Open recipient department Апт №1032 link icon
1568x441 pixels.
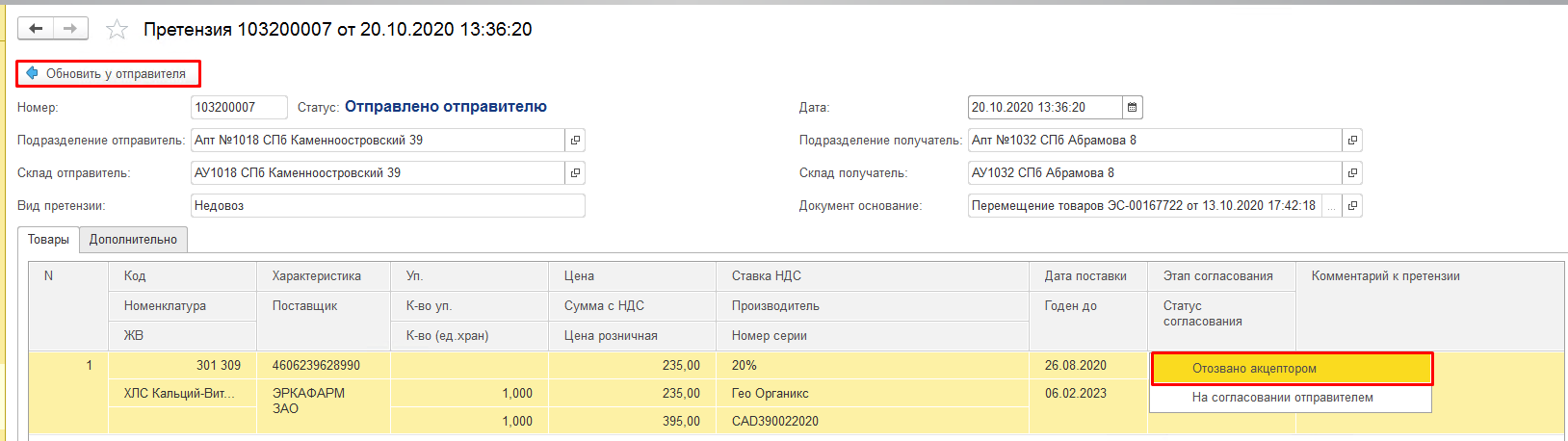[x=1352, y=141]
